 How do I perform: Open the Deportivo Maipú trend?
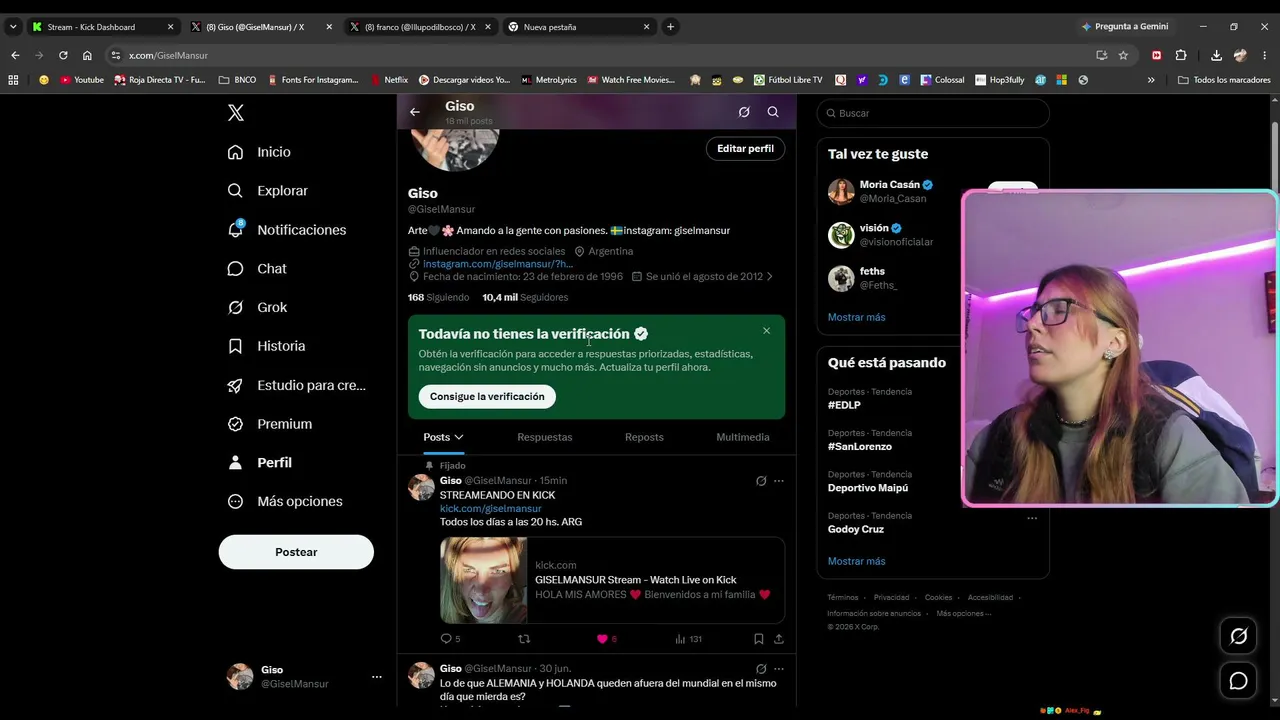pos(868,488)
